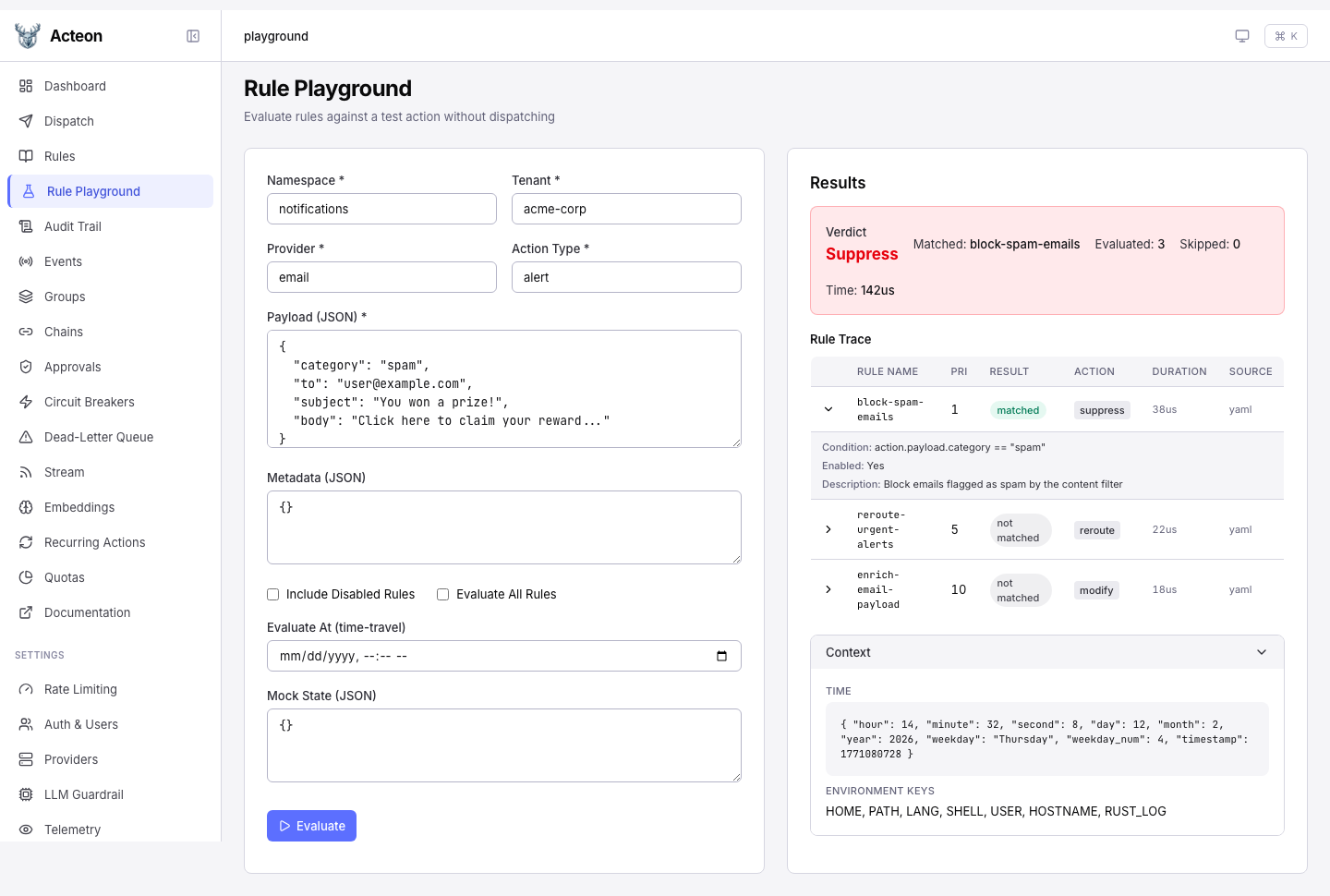Click the Namespace input field

pos(381,209)
